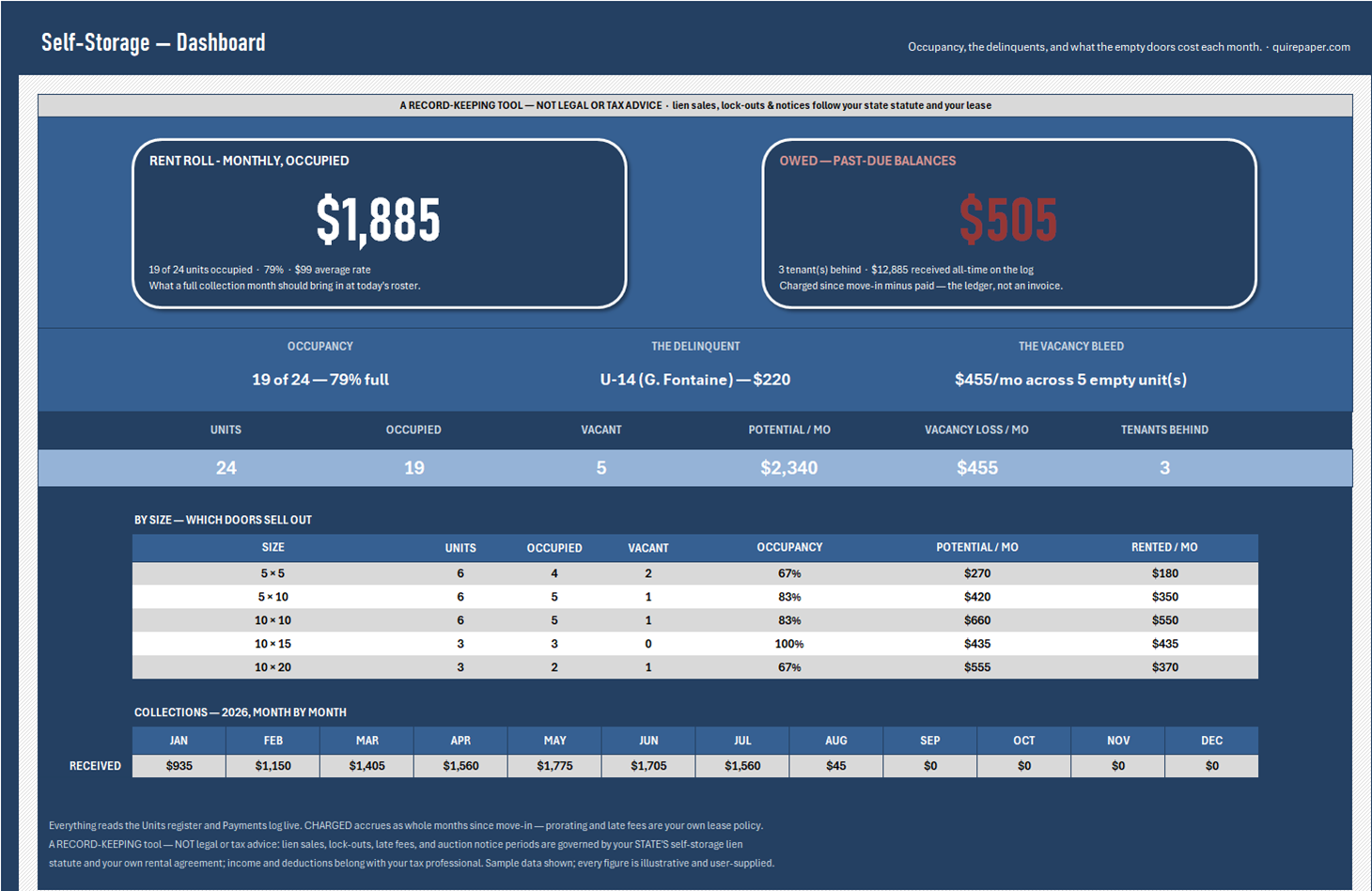Click the VACANT value 5 in summary
The width and height of the screenshot is (1372, 891).
click(x=601, y=468)
